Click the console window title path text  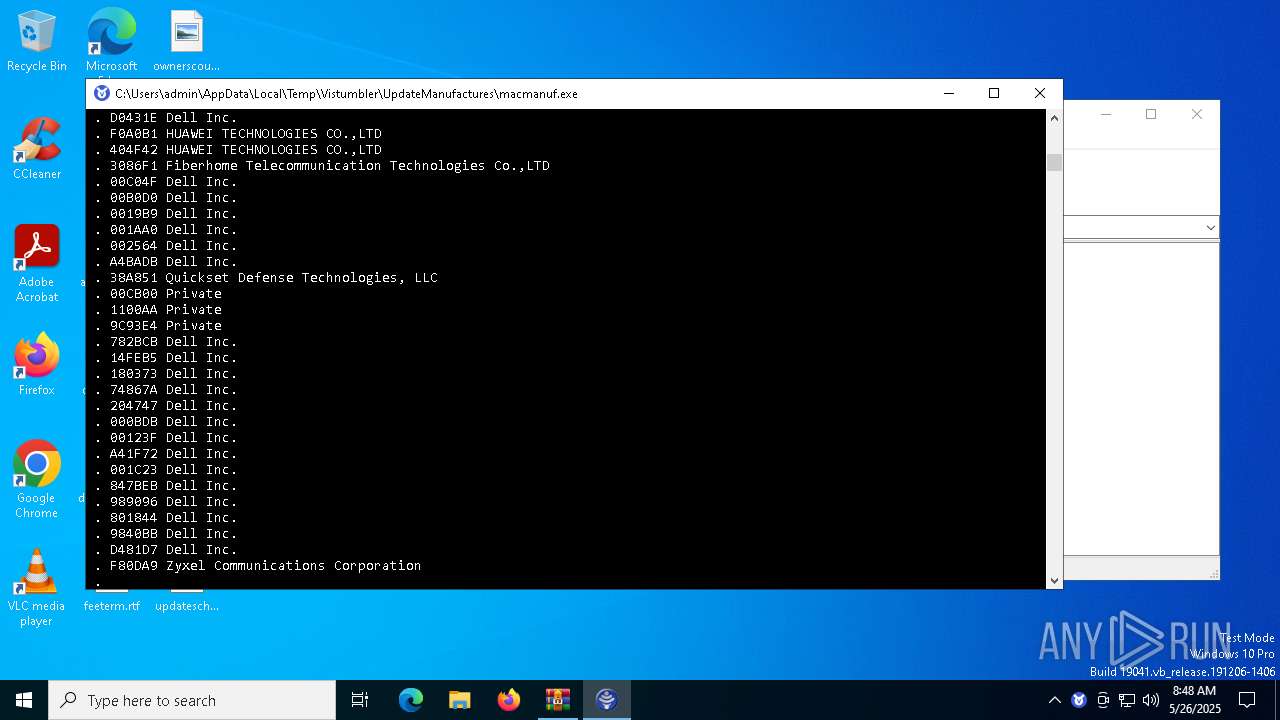click(x=346, y=94)
